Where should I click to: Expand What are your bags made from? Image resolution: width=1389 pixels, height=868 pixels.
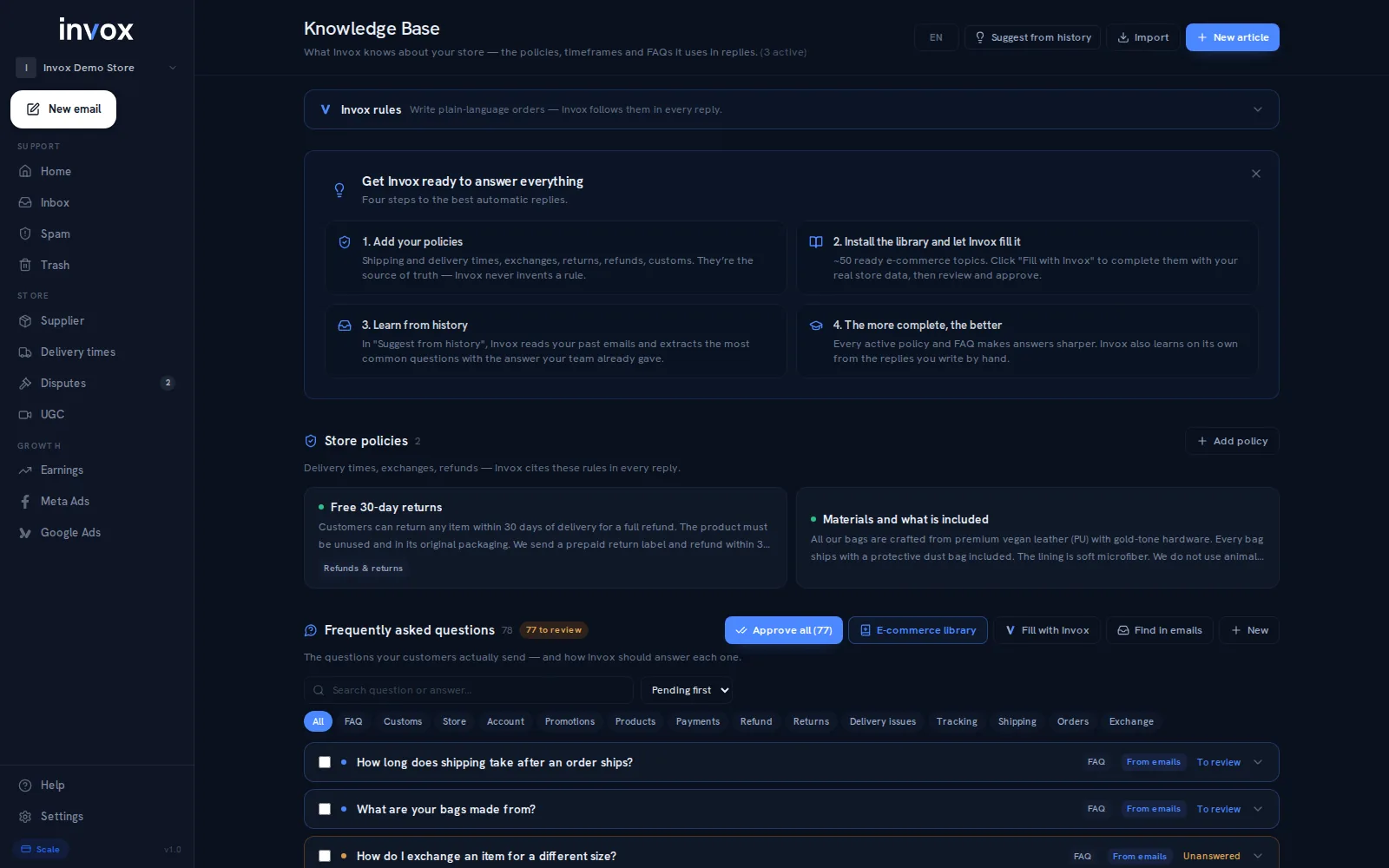point(1258,809)
